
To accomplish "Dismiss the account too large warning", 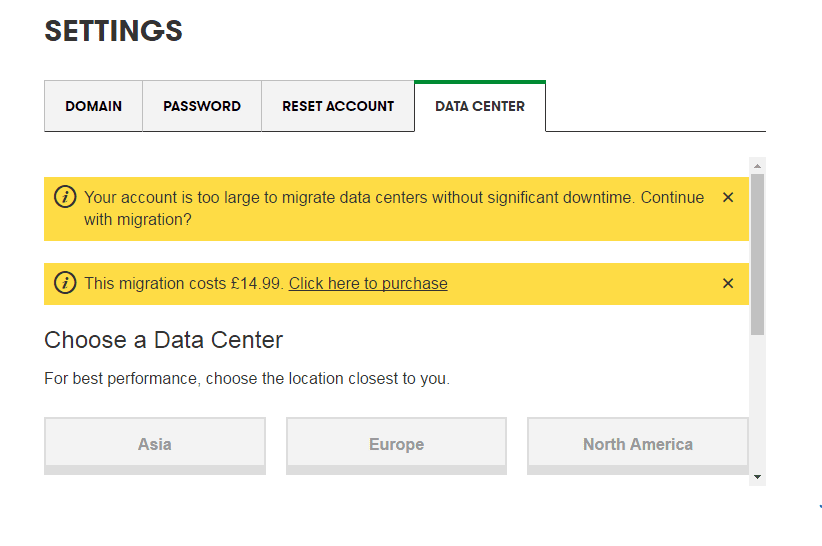I will point(728,197).
